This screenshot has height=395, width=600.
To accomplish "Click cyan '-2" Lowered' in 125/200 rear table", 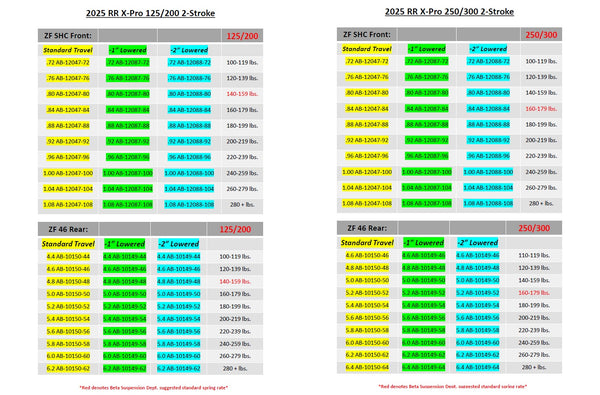I will click(x=179, y=244).
